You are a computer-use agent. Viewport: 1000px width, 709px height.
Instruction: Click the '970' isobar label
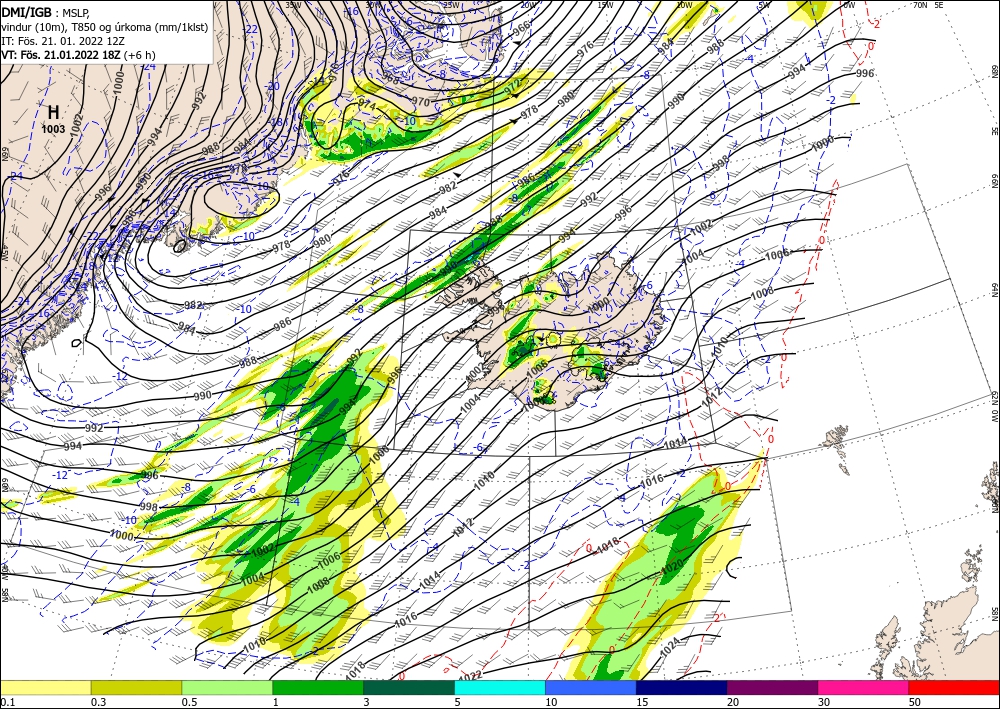420,101
